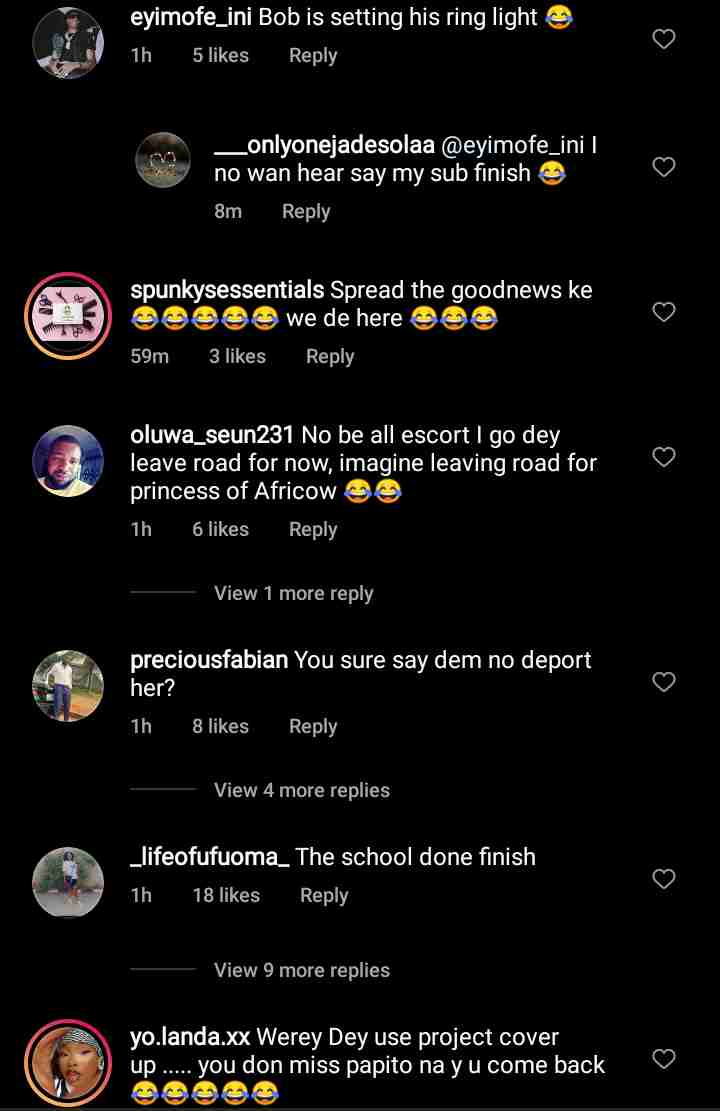Show "View 9 more replies" thread
Image resolution: width=720 pixels, height=1111 pixels.
tap(301, 970)
